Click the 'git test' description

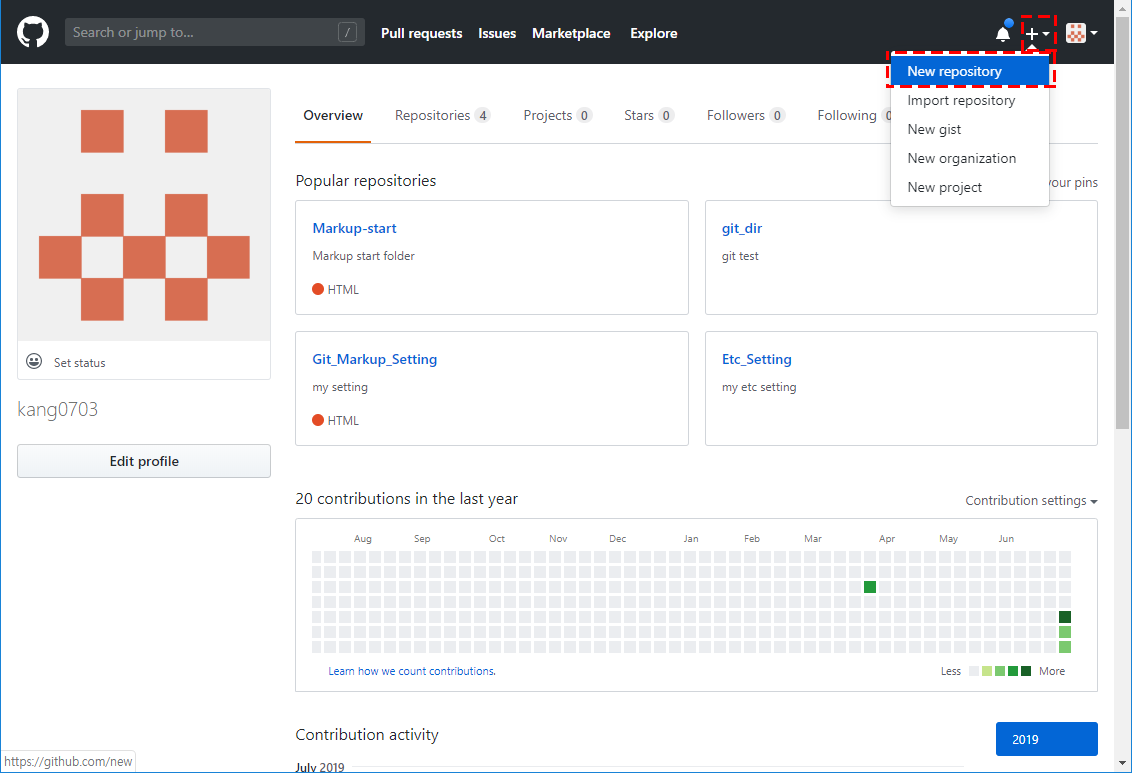pos(740,256)
